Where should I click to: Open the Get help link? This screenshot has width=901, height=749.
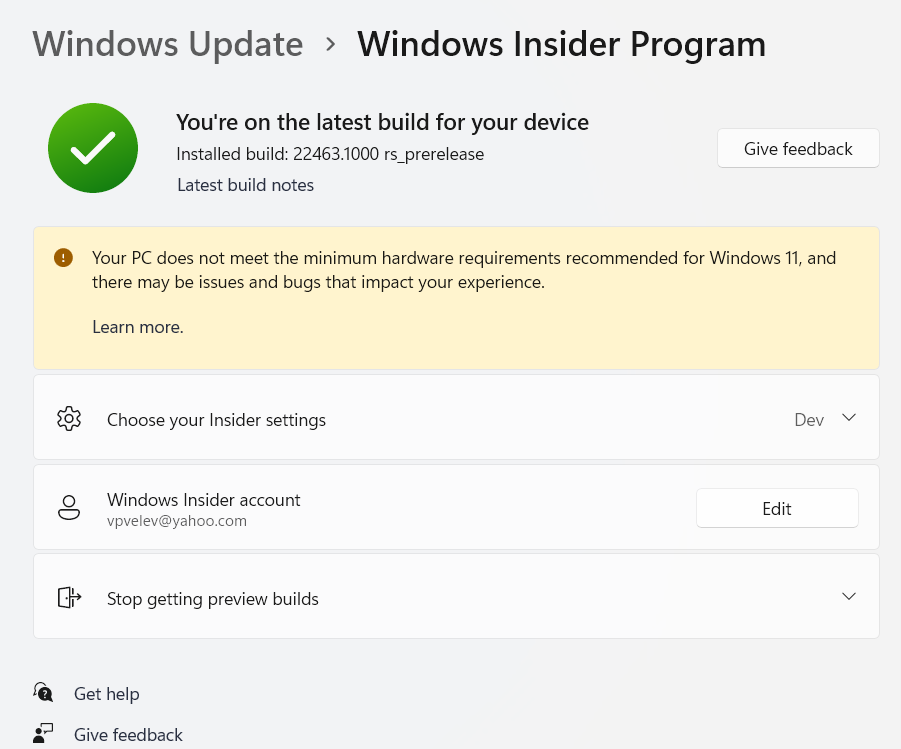[x=106, y=694]
